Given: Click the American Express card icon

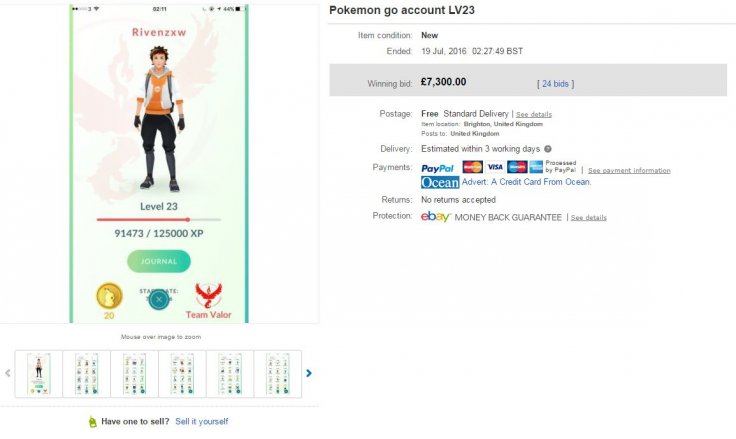Looking at the screenshot, I should click(x=536, y=167).
